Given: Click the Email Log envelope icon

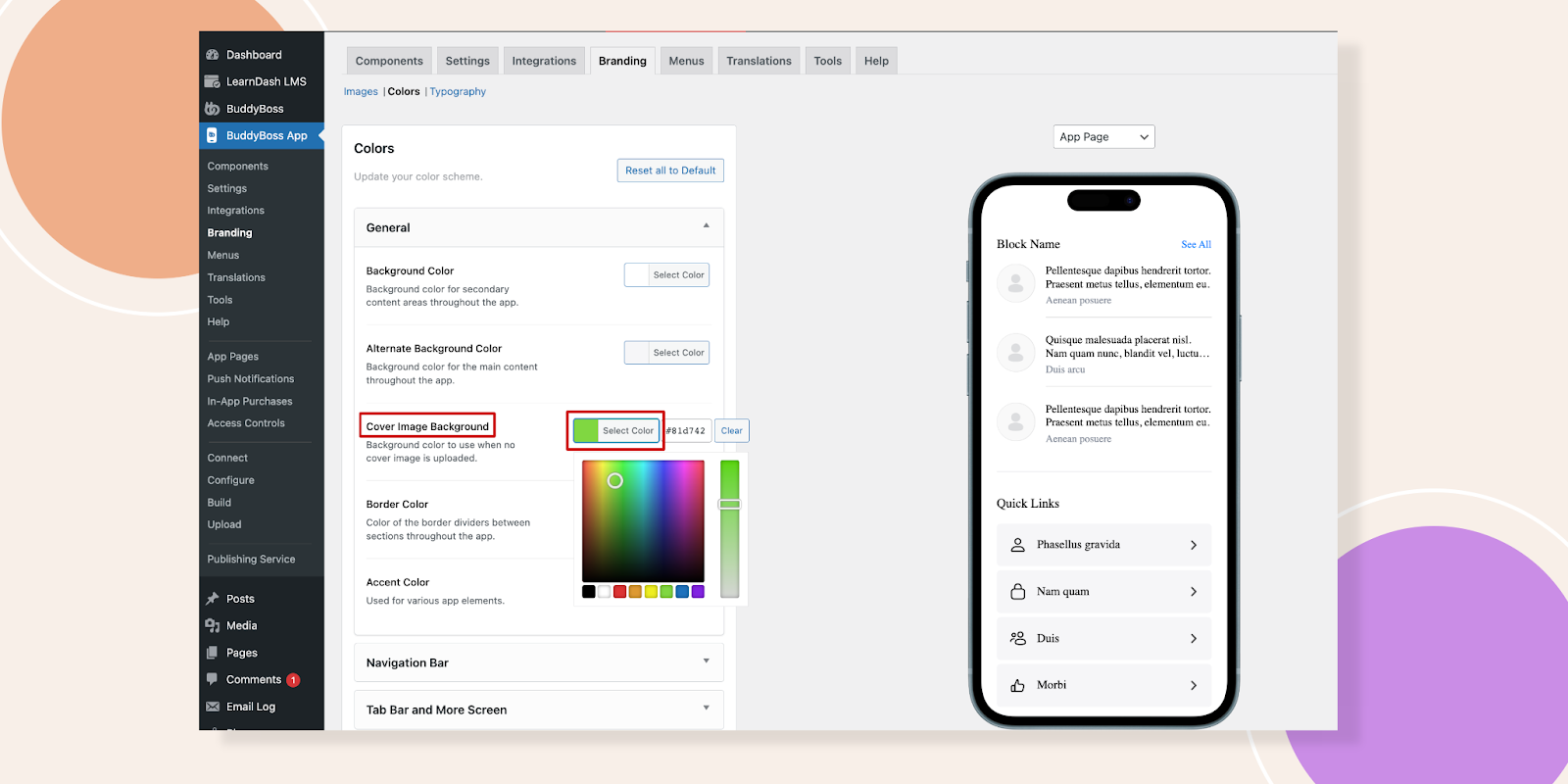Looking at the screenshot, I should point(213,707).
